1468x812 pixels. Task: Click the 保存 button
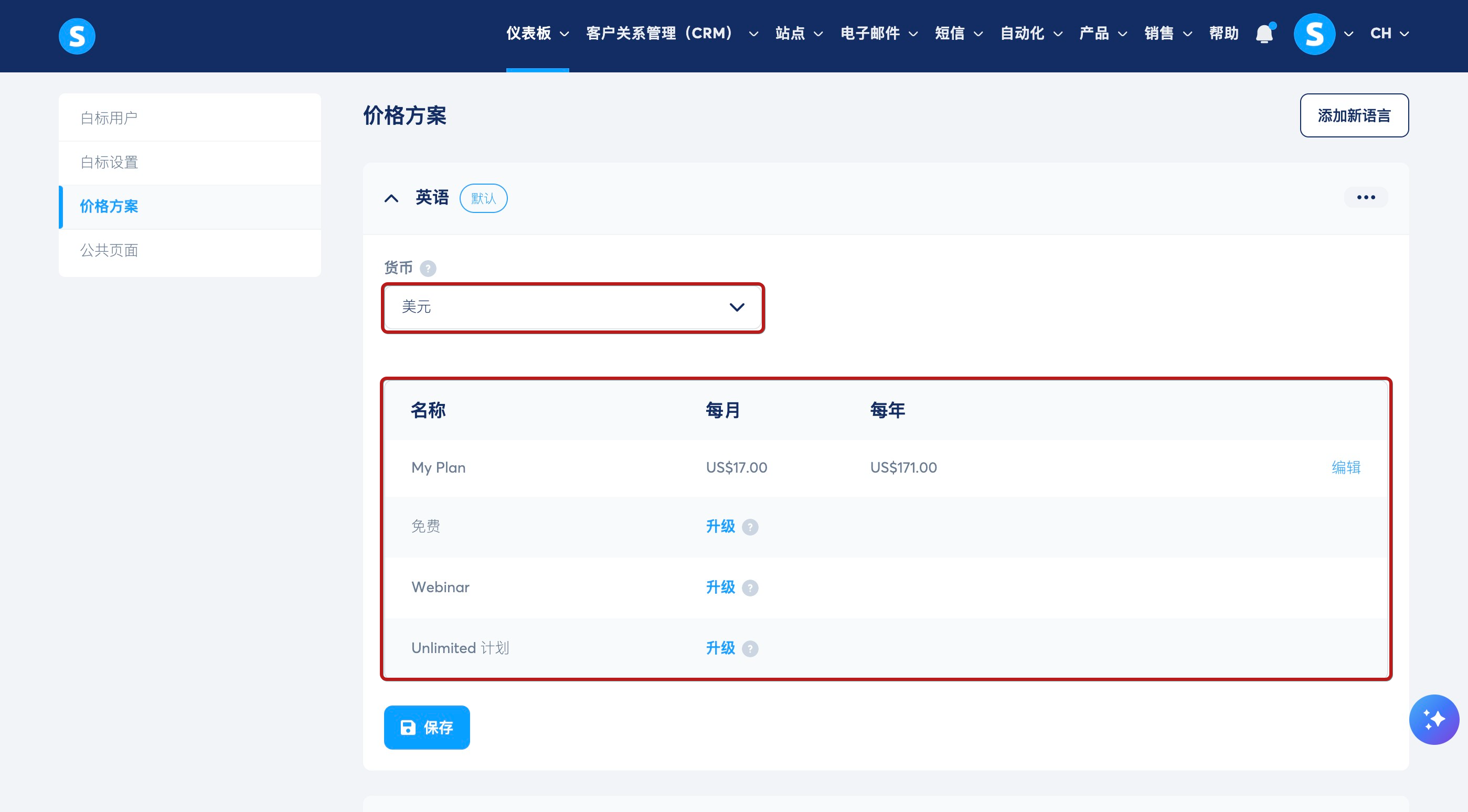click(x=426, y=727)
